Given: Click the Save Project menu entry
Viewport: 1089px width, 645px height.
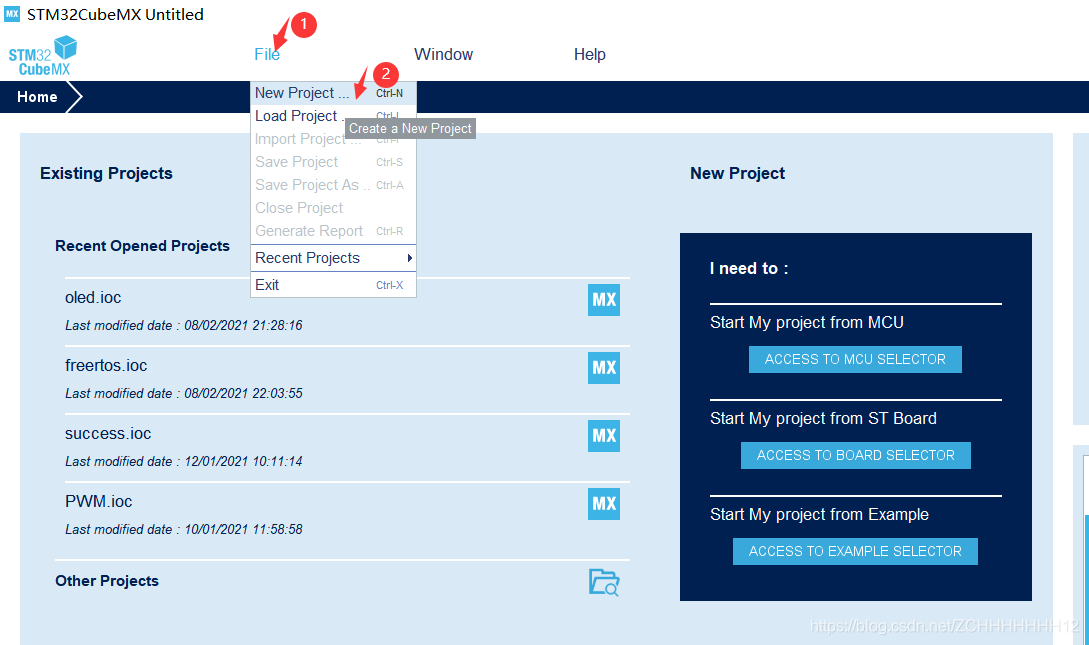Looking at the screenshot, I should click(x=333, y=162).
